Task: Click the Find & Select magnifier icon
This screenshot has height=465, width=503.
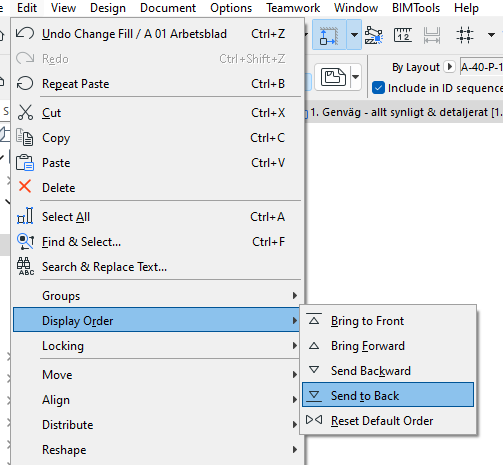Action: coord(25,242)
